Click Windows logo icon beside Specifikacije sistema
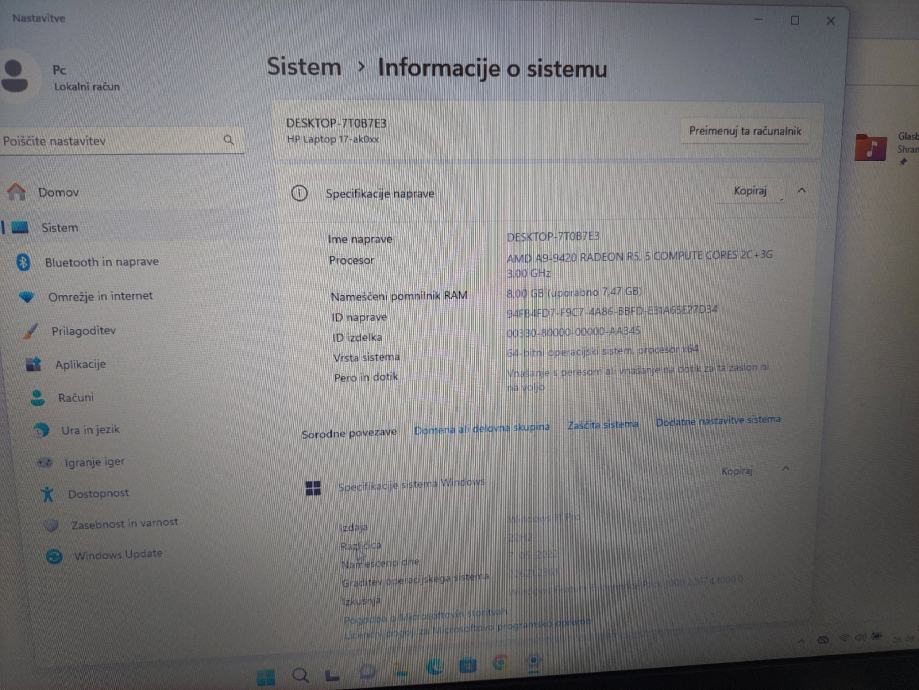The height and width of the screenshot is (690, 919). 313,488
